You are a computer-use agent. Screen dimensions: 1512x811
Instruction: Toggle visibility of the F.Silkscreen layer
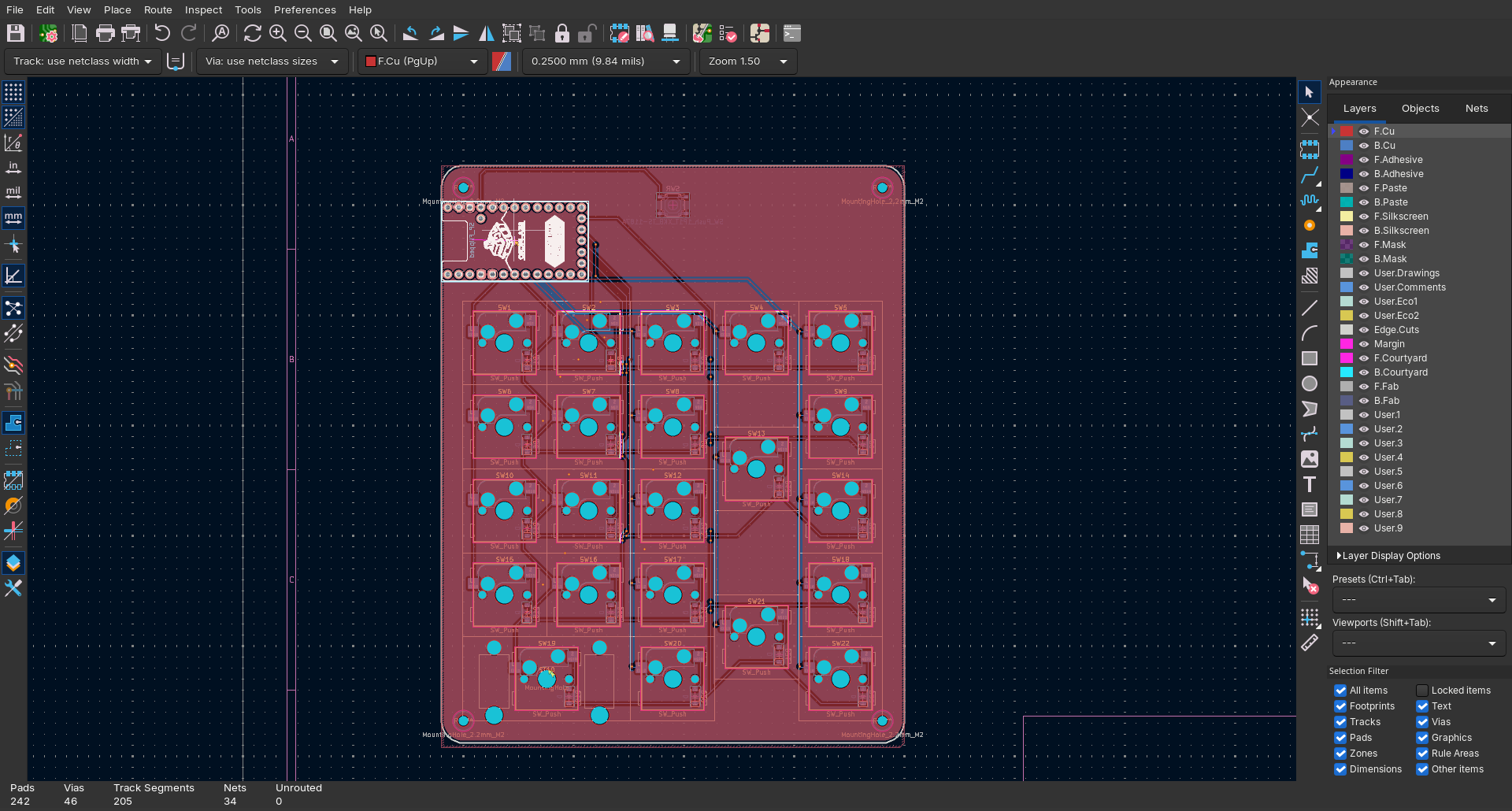1363,217
